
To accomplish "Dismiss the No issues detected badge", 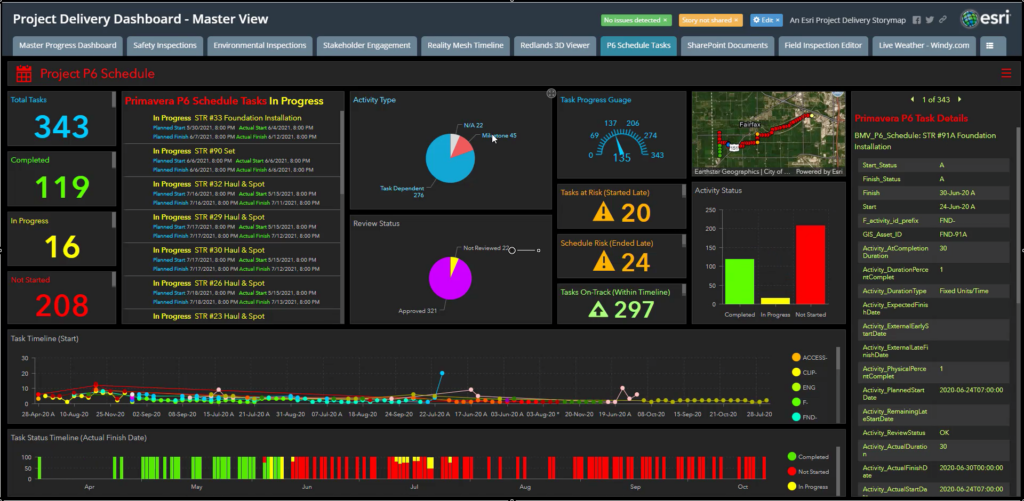I will point(665,20).
